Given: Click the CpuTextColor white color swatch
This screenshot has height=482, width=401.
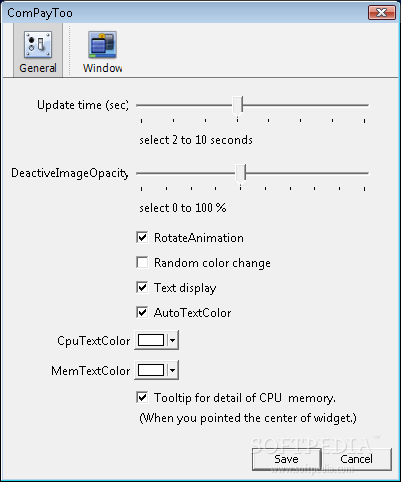Looking at the screenshot, I should point(151,340).
